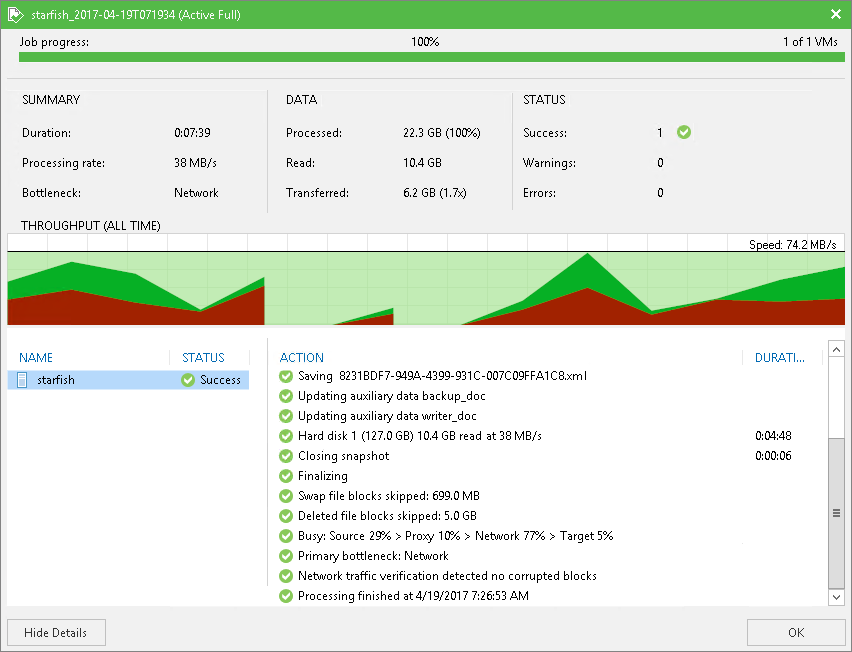Screen dimensions: 852x652
Task: Click the Success status icon for starfish
Action: [x=188, y=380]
